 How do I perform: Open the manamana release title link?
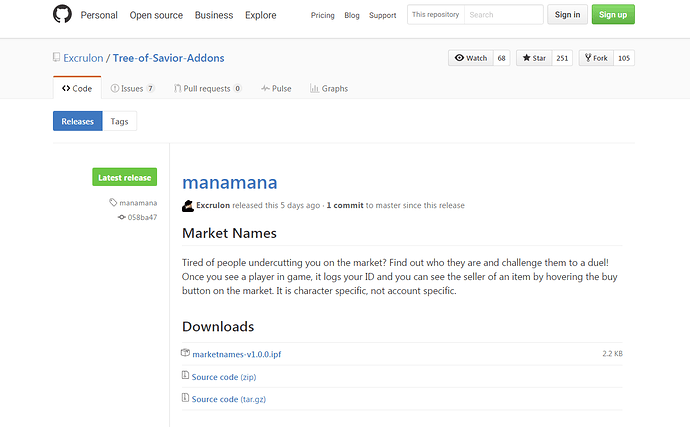[x=230, y=182]
